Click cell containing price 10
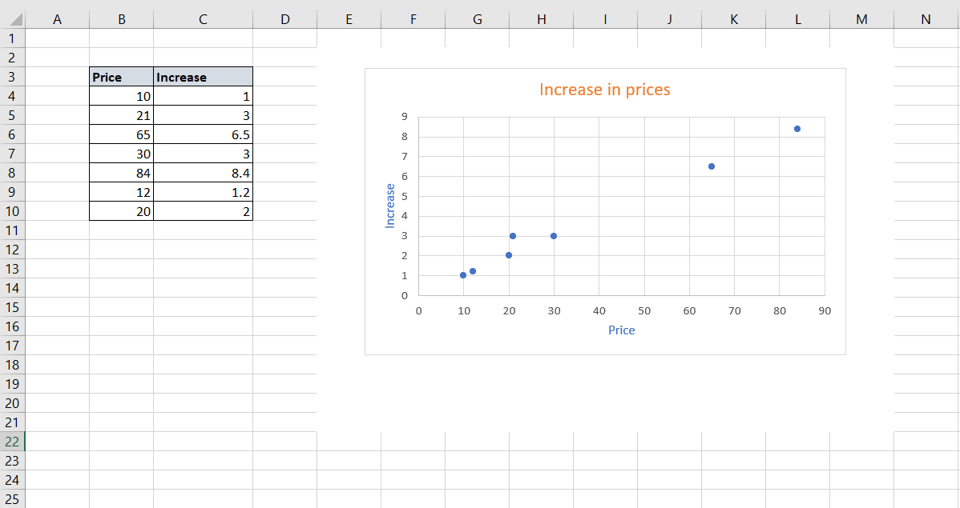 [121, 96]
